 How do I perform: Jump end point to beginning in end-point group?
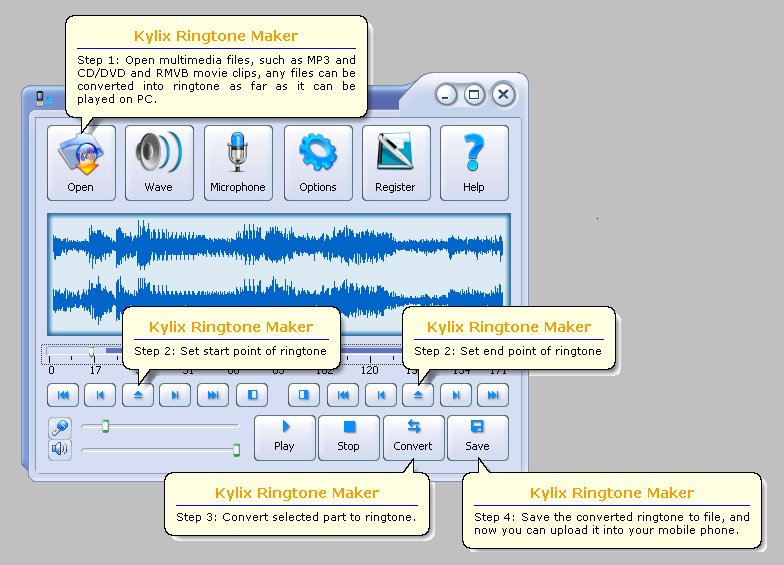click(343, 395)
